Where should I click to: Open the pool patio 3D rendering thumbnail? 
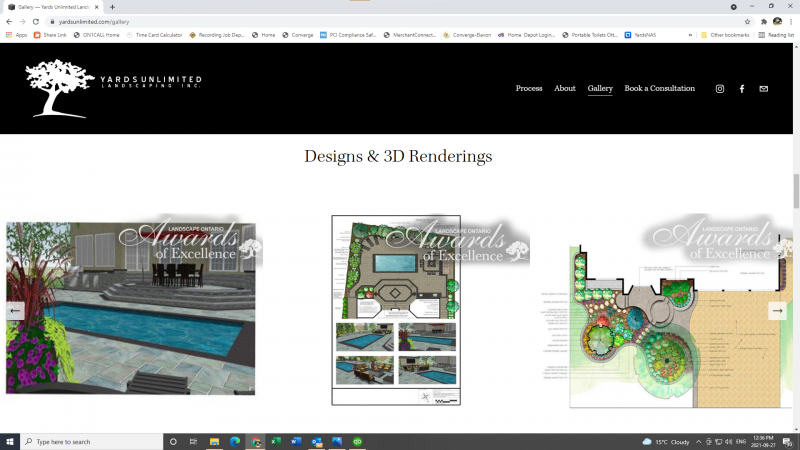130,310
